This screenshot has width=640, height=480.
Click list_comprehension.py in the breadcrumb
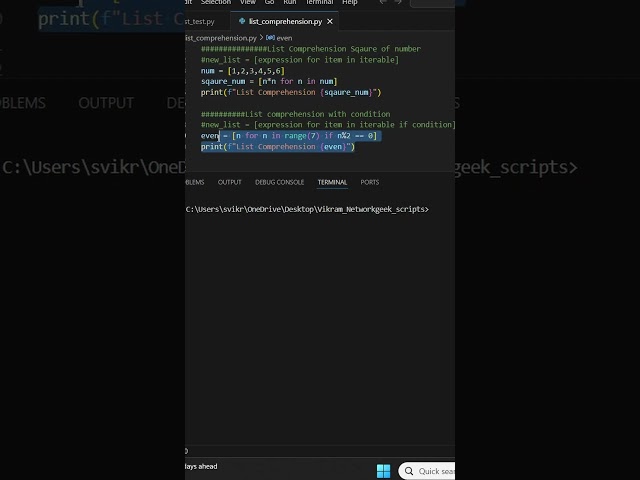[221, 38]
